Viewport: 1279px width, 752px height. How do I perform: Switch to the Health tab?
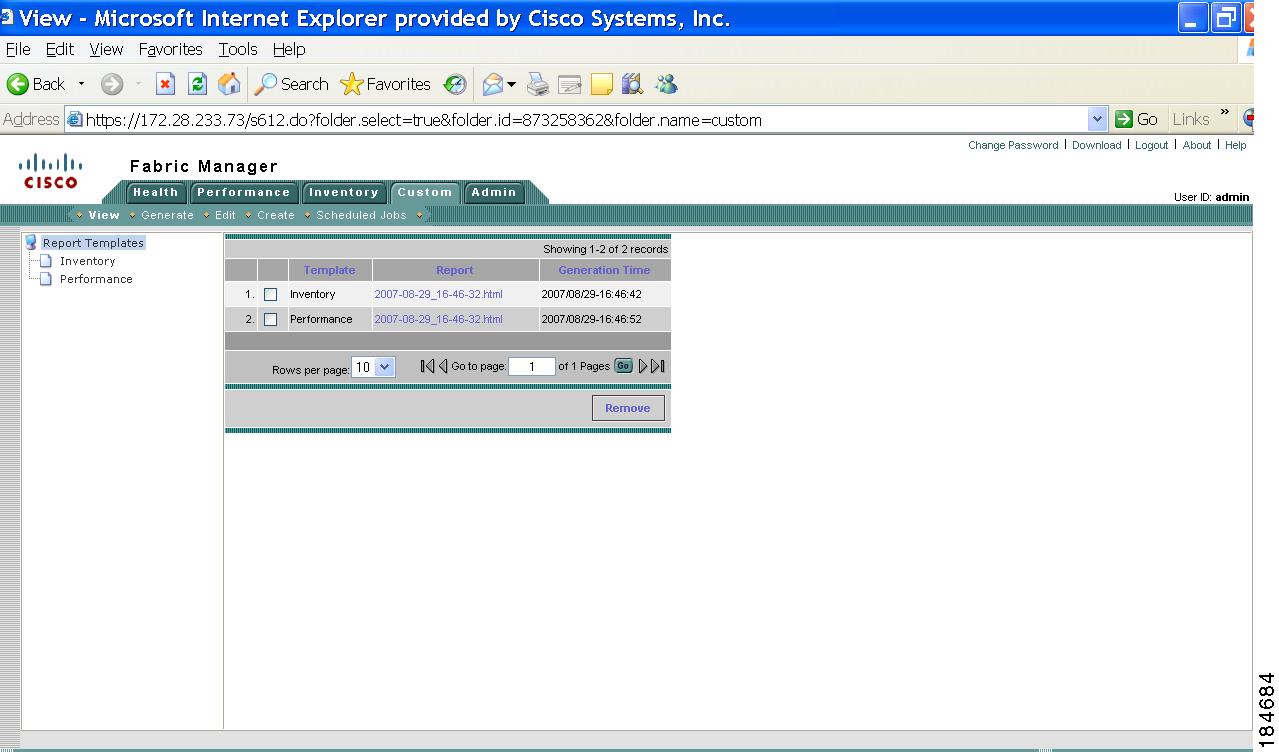tap(155, 193)
